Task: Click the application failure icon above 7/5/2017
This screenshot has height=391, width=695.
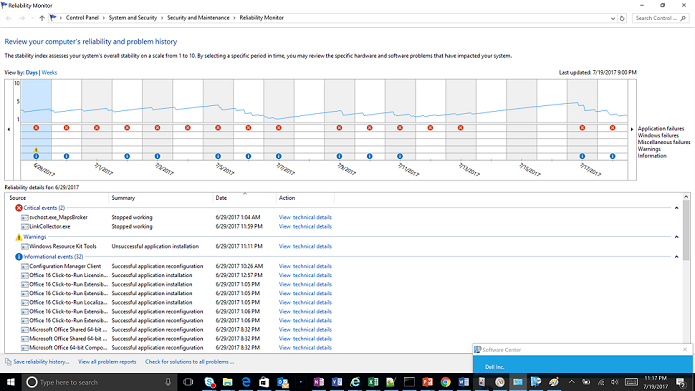Action: (218, 128)
